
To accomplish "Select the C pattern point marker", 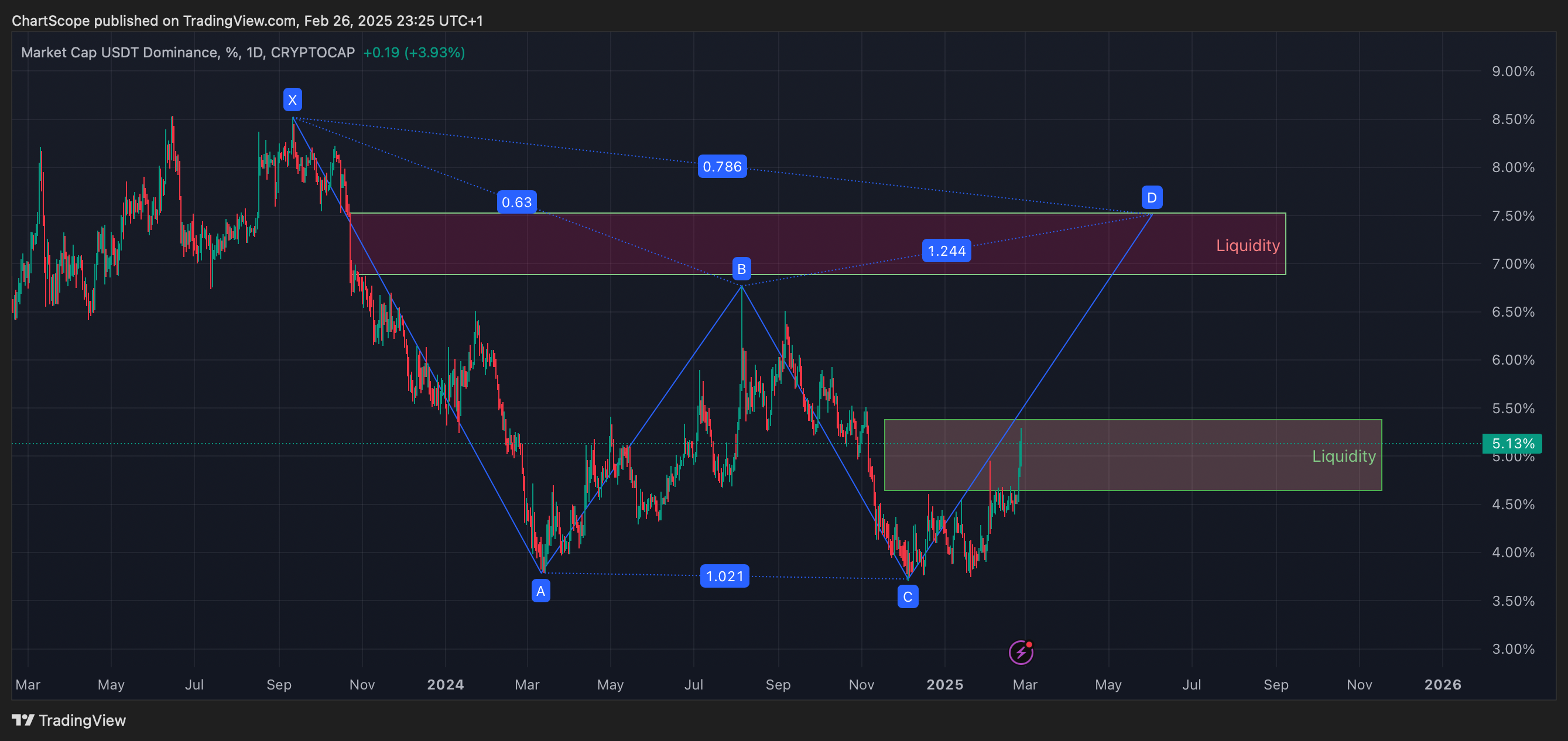I will point(908,597).
